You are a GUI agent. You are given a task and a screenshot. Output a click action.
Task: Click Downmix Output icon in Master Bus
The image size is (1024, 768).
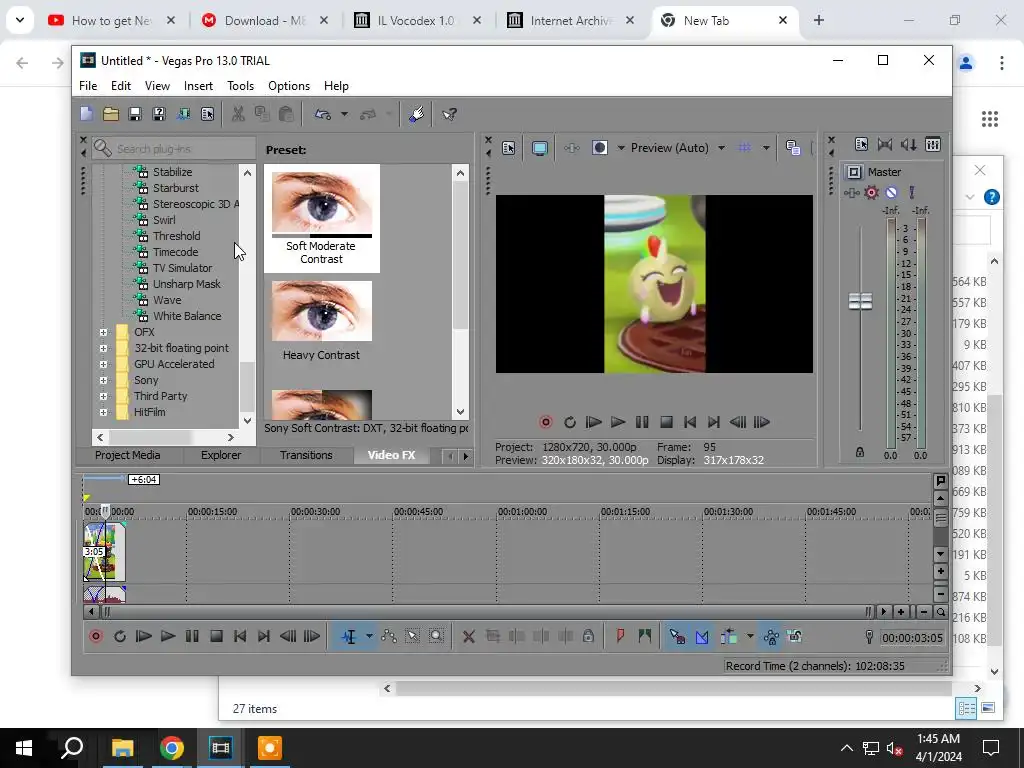[x=885, y=144]
